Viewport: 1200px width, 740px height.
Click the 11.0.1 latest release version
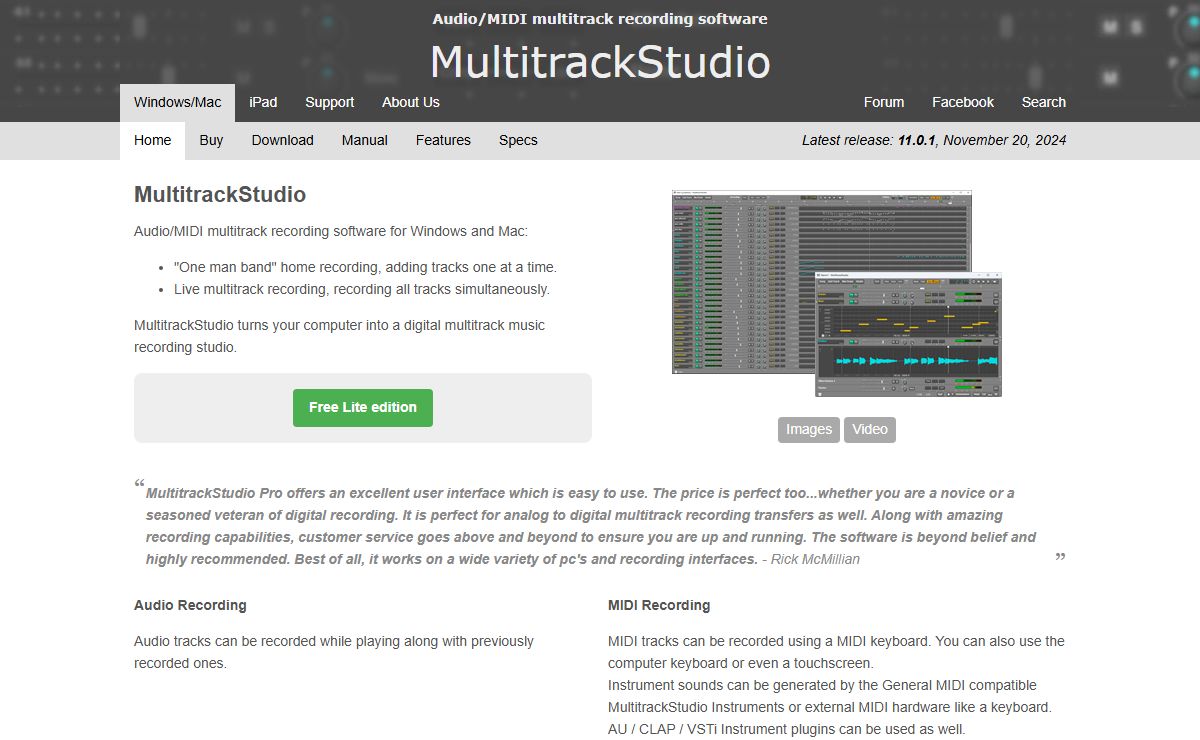tap(916, 140)
